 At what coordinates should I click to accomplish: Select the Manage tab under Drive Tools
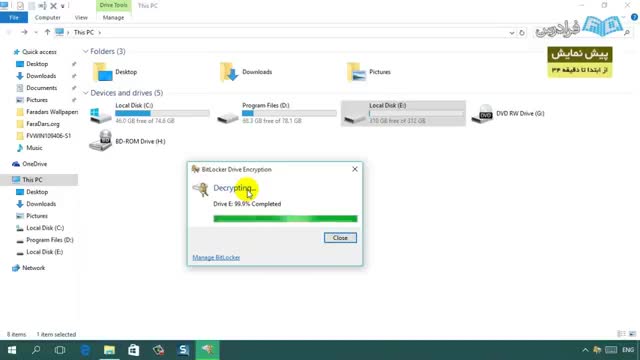click(113, 18)
